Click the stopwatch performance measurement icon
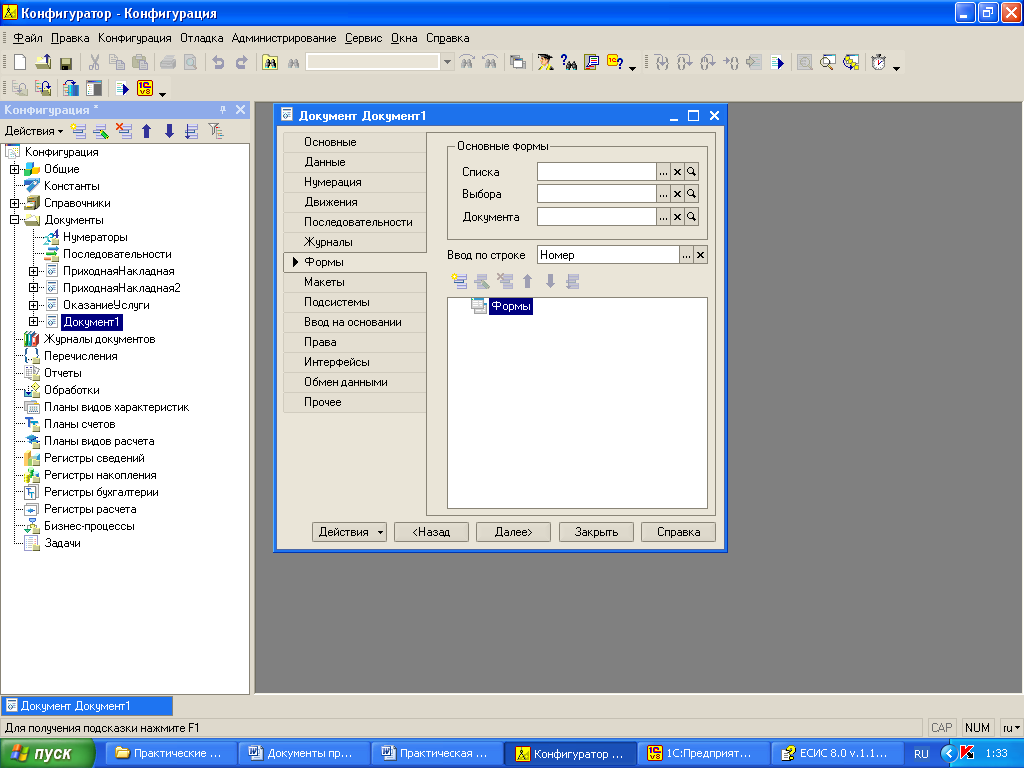The height and width of the screenshot is (768, 1024). coord(879,62)
